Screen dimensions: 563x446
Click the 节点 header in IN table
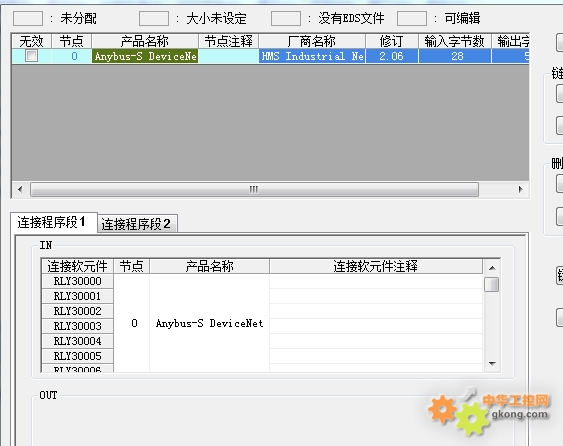tap(131, 266)
